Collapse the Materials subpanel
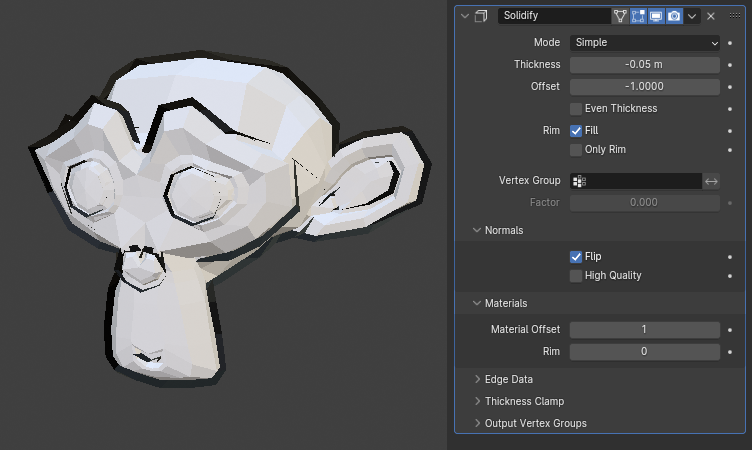752x450 pixels. 477,303
